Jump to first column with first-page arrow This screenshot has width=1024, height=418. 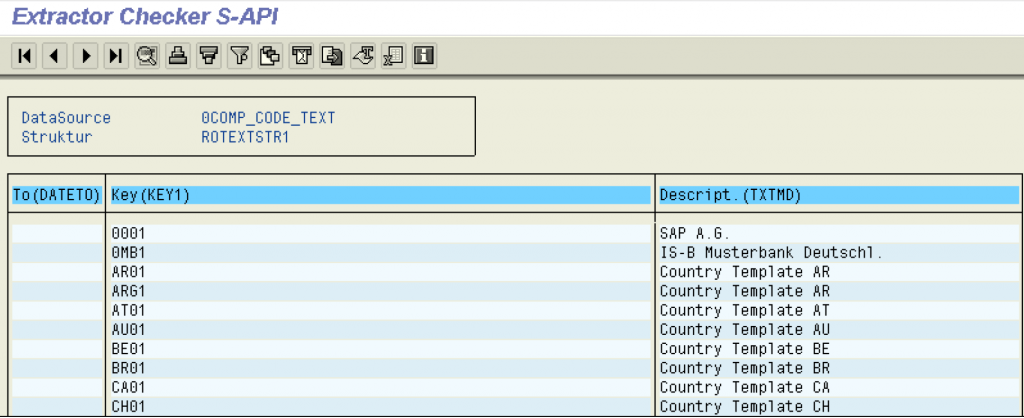[x=24, y=56]
